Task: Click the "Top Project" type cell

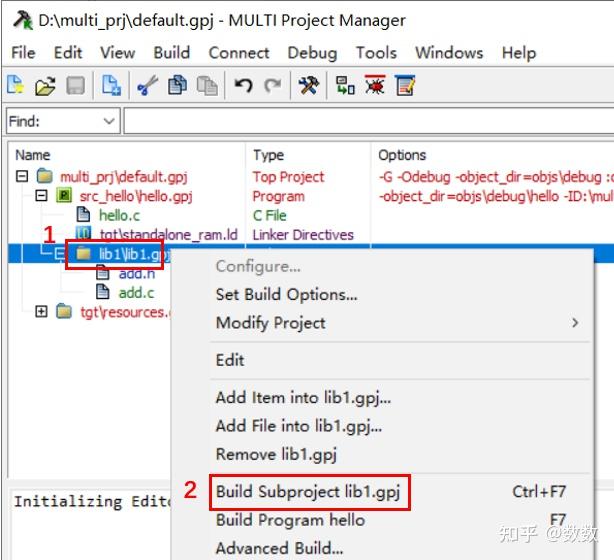Action: tap(288, 177)
